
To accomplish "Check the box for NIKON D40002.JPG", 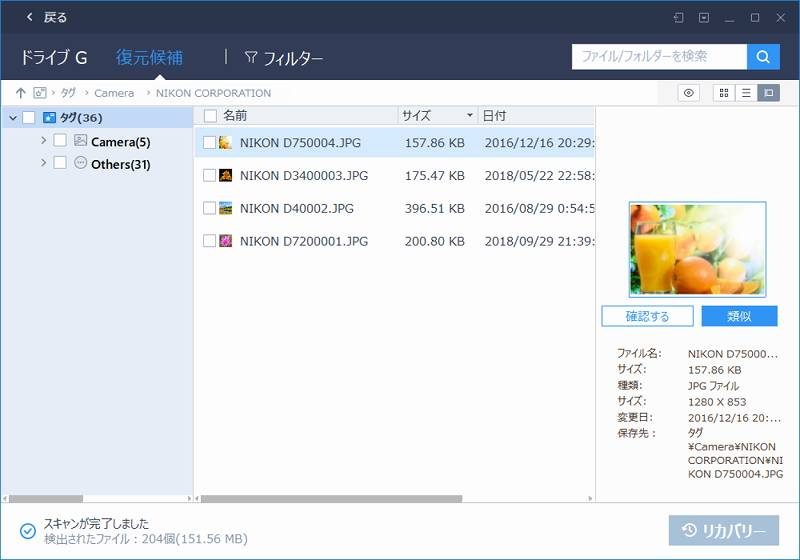I will tap(209, 208).
